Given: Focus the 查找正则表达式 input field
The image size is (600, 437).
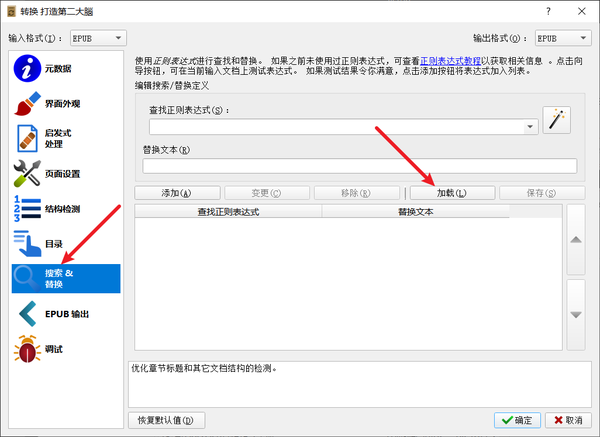Looking at the screenshot, I should 337,127.
